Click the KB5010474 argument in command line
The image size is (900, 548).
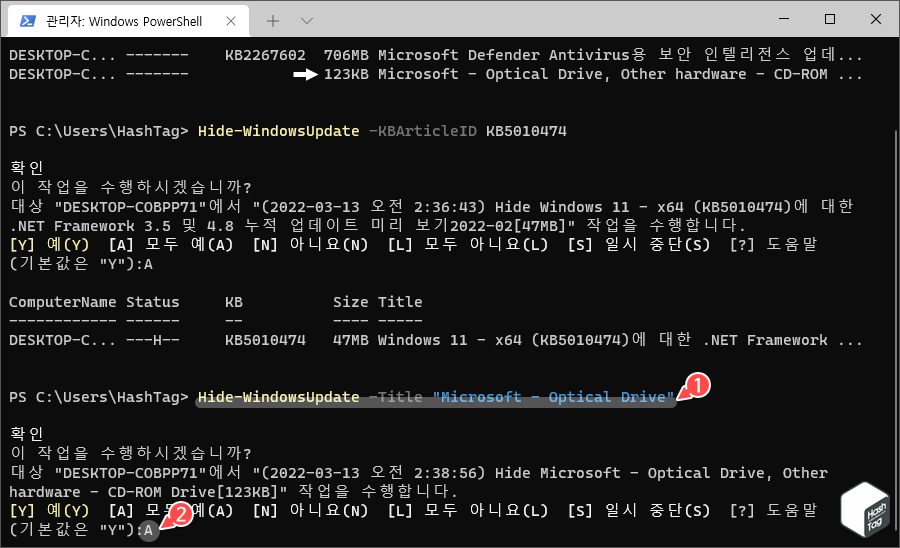(526, 131)
